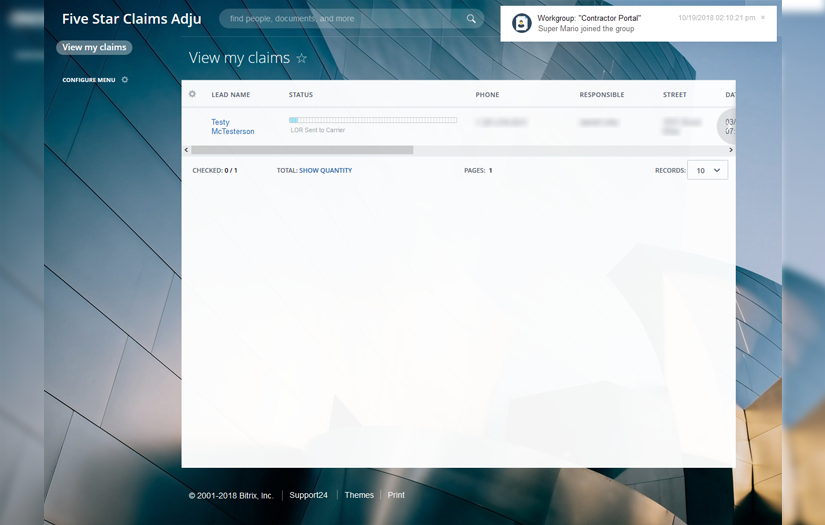This screenshot has width=825, height=525.
Task: Open the Support24 footer link
Action: [x=308, y=495]
